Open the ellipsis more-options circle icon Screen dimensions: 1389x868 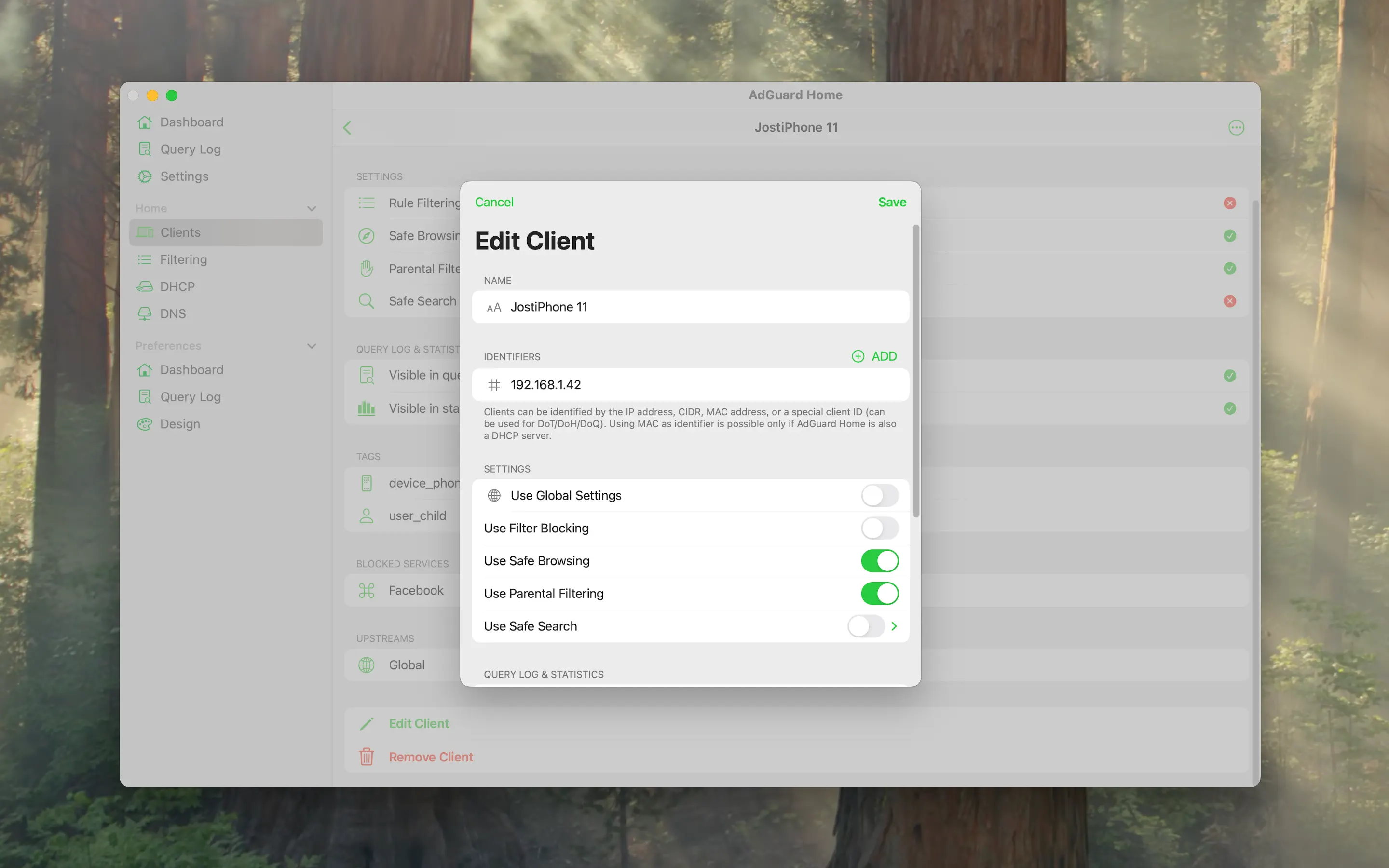click(x=1236, y=127)
